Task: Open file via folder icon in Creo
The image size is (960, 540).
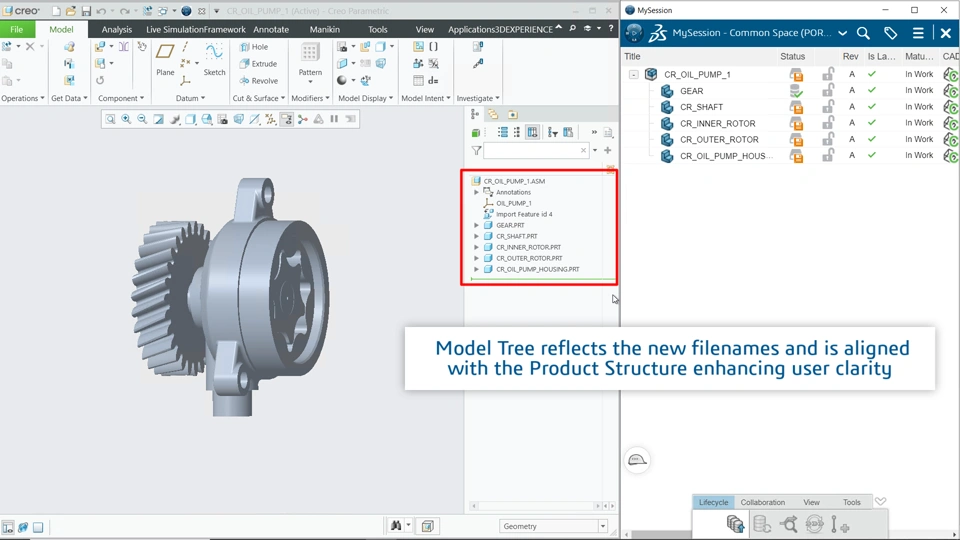Action: click(x=71, y=11)
